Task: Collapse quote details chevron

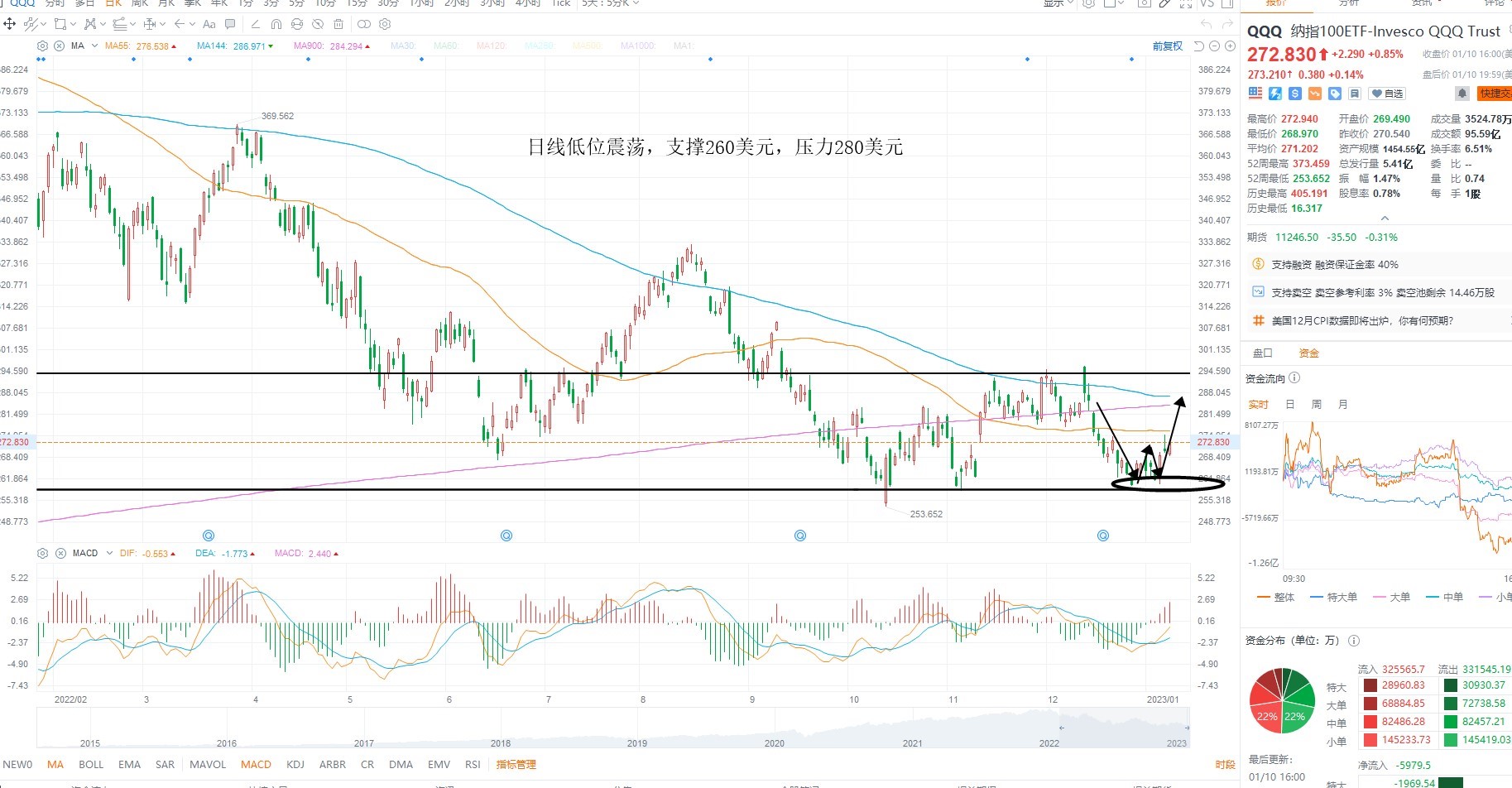Action: click(1385, 219)
